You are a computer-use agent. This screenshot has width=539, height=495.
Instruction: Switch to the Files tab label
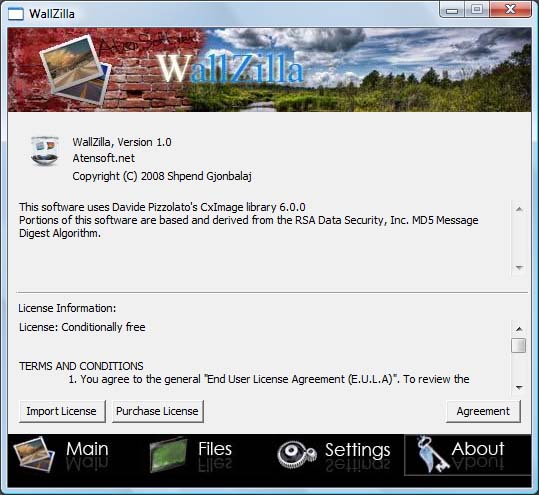tap(215, 449)
